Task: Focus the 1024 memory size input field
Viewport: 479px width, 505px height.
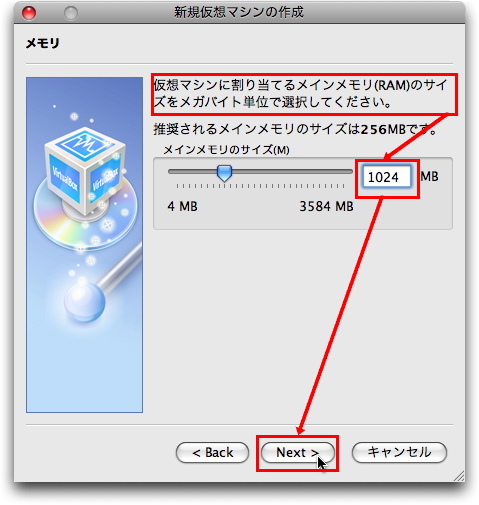Action: pyautogui.click(x=387, y=177)
